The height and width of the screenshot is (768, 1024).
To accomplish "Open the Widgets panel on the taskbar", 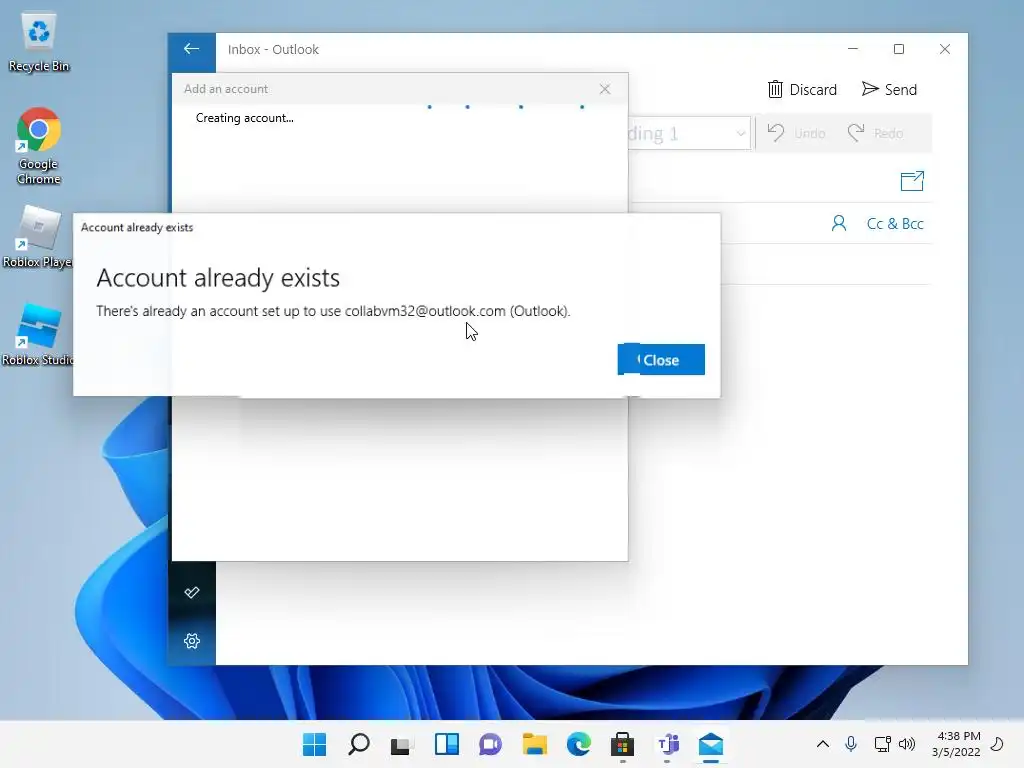I will pos(447,744).
